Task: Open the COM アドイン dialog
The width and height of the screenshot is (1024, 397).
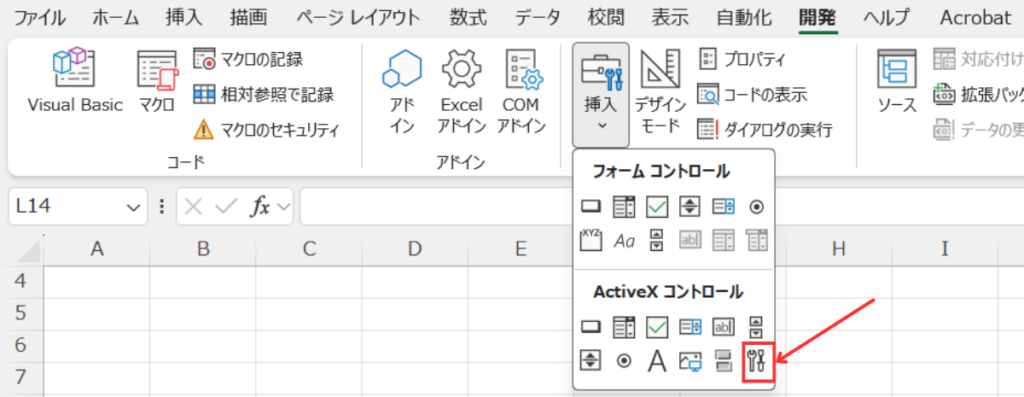Action: click(x=521, y=91)
